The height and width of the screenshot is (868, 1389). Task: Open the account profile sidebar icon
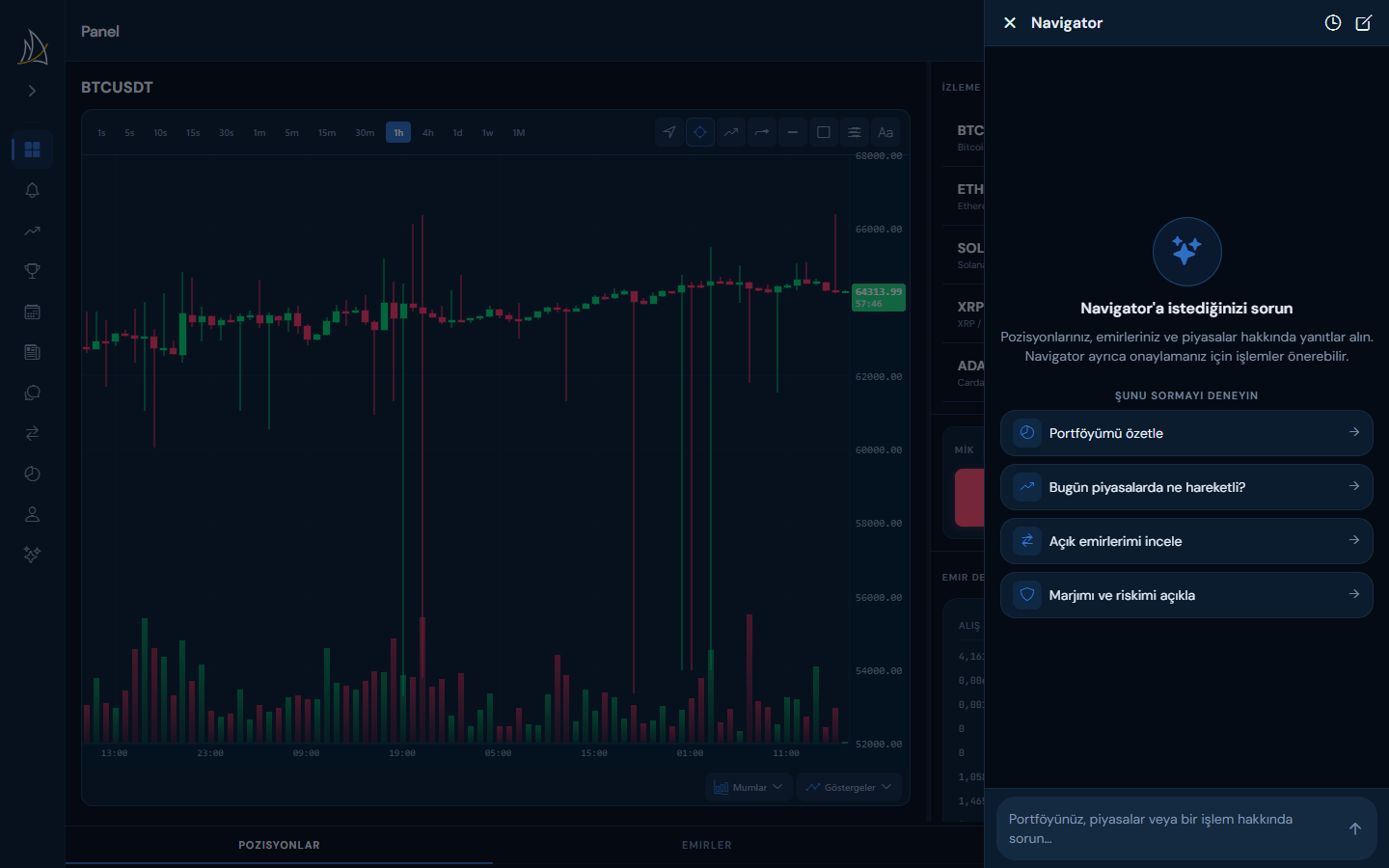pyautogui.click(x=32, y=514)
